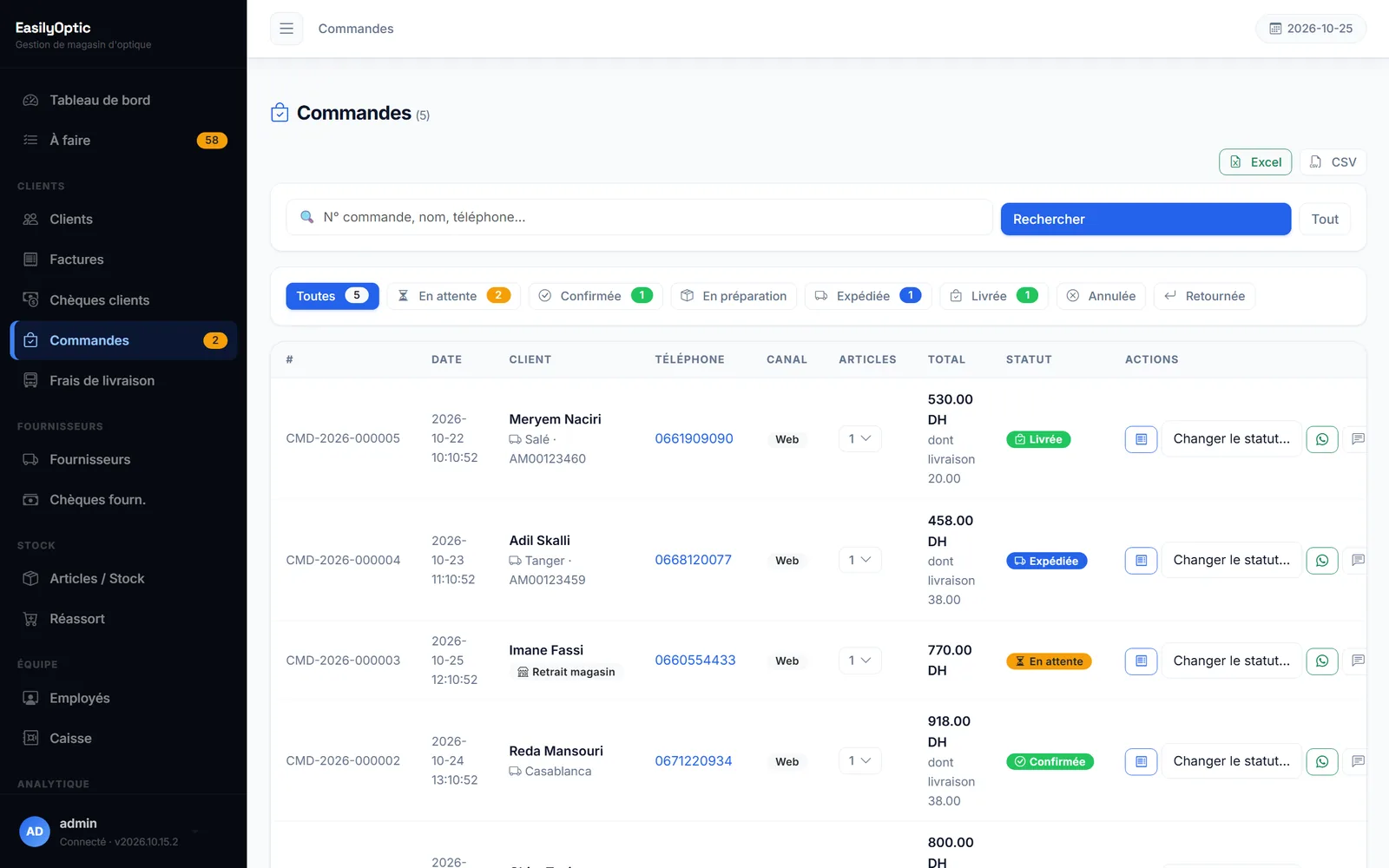
Task: Open message icon for Adil Skalli's order
Action: click(x=1358, y=561)
